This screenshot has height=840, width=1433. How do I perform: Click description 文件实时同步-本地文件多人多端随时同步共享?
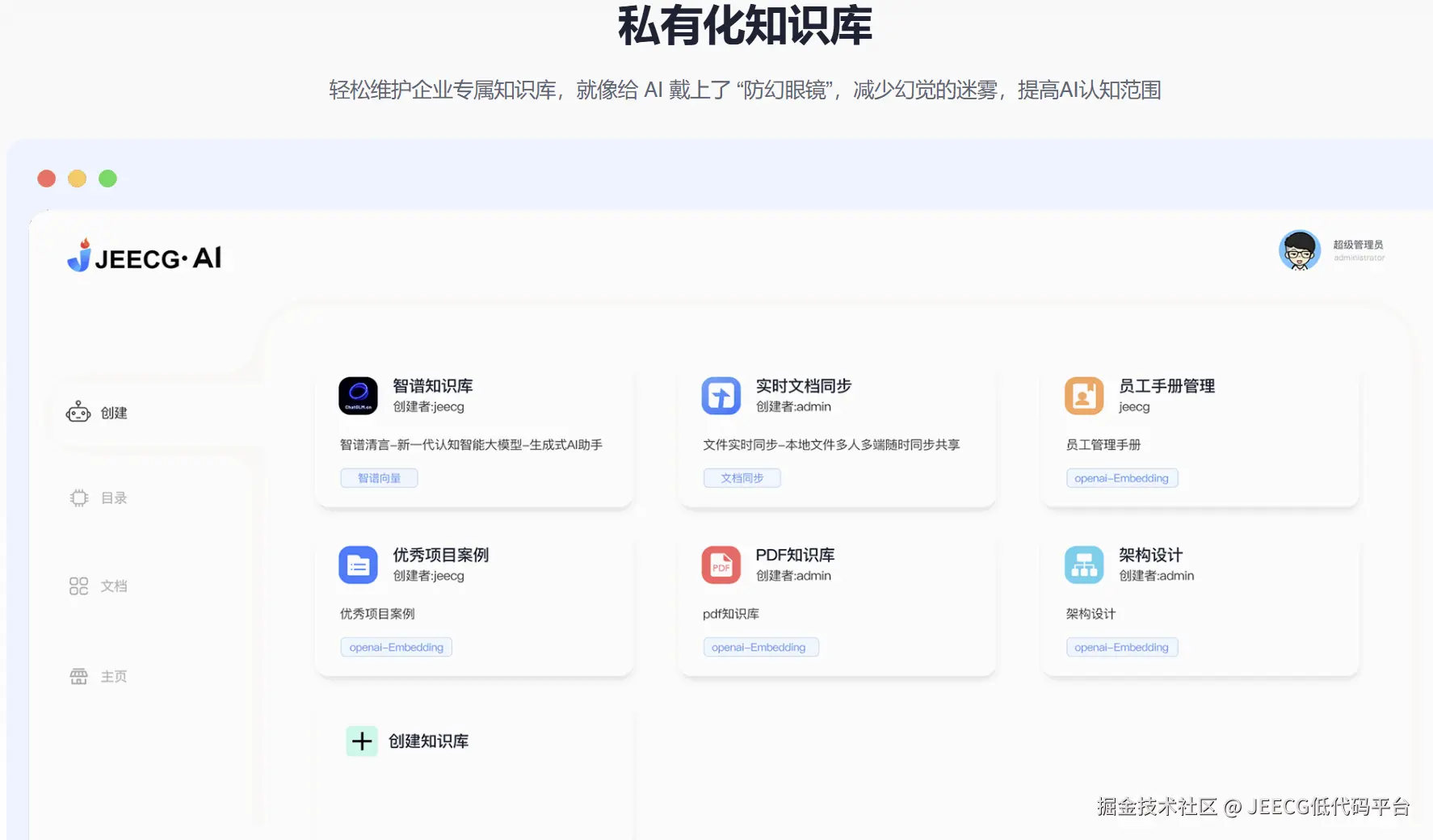click(x=831, y=445)
